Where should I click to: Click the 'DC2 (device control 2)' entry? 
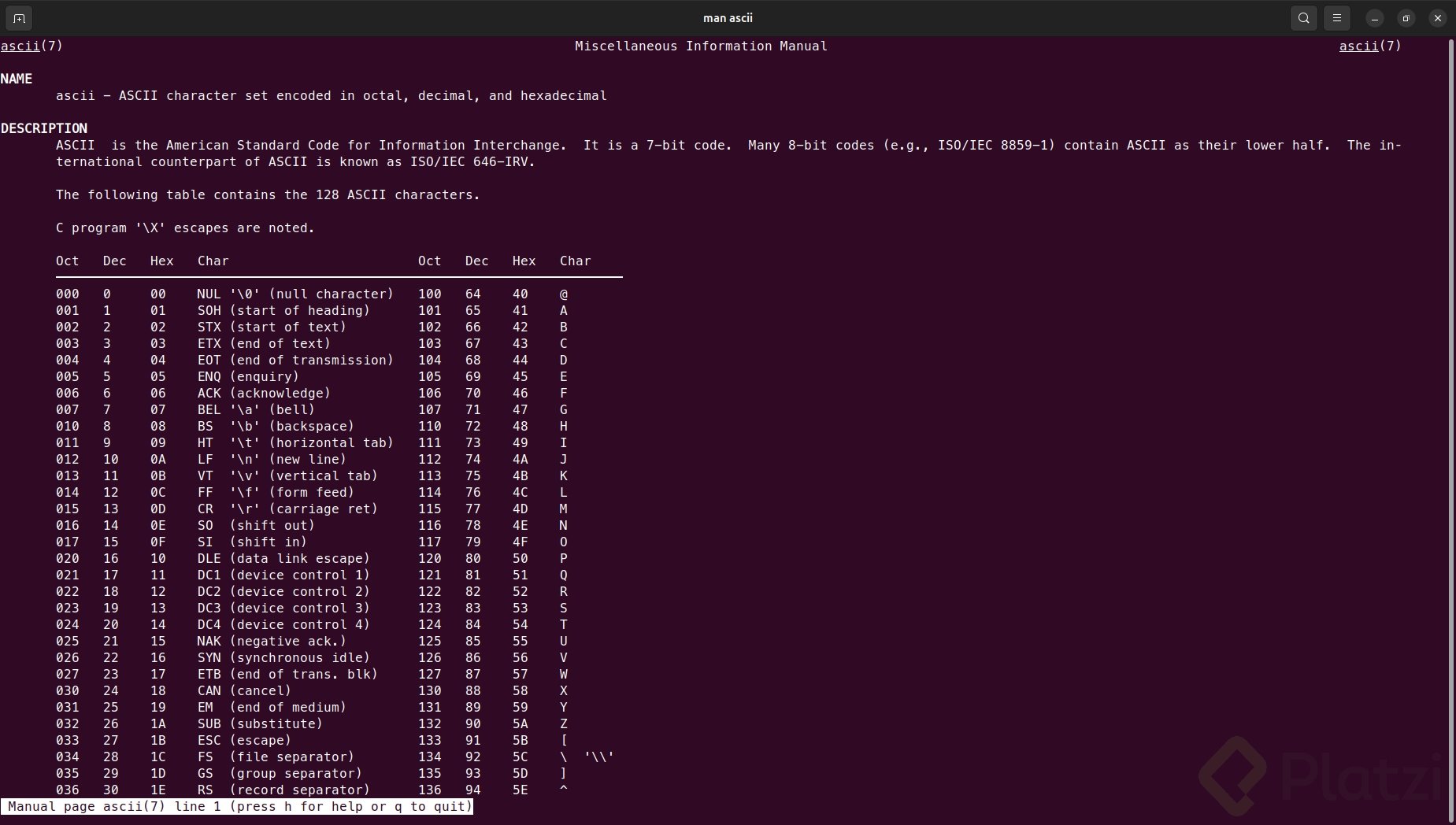(x=283, y=592)
